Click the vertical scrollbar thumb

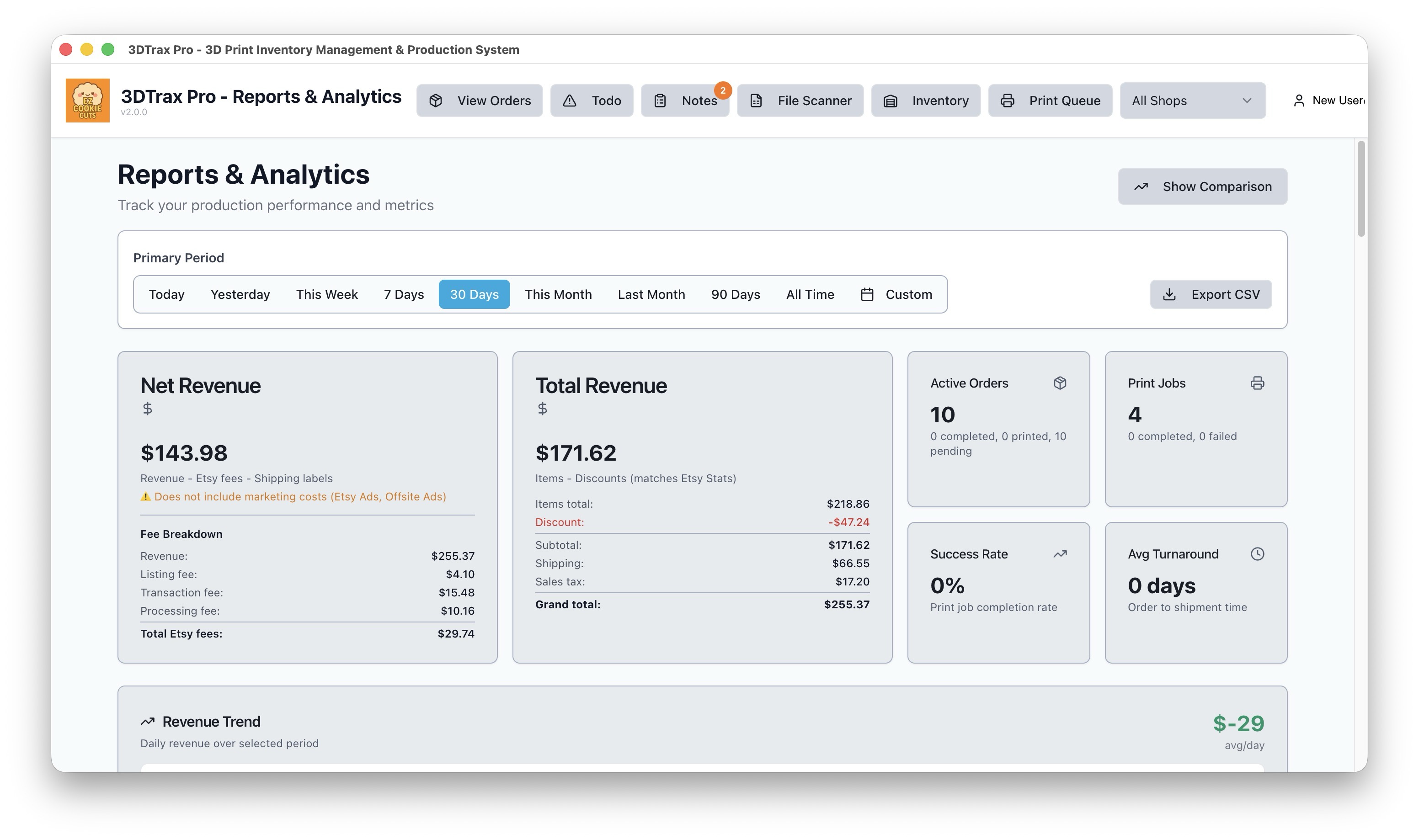coord(1361,188)
